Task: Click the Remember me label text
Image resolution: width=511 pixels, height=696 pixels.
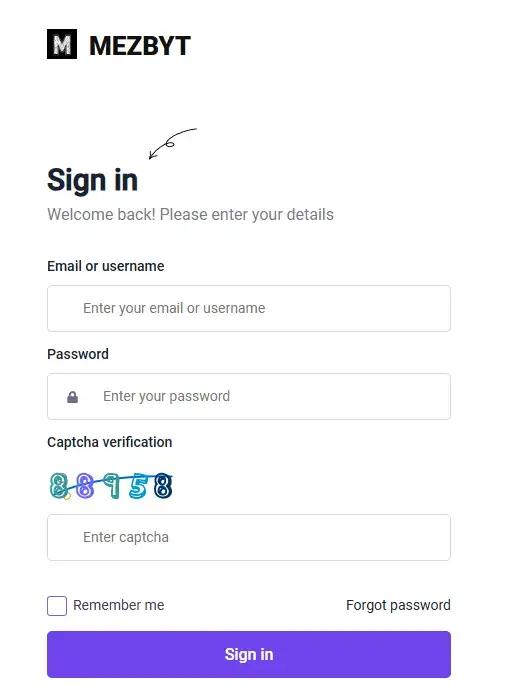Action: tap(119, 605)
